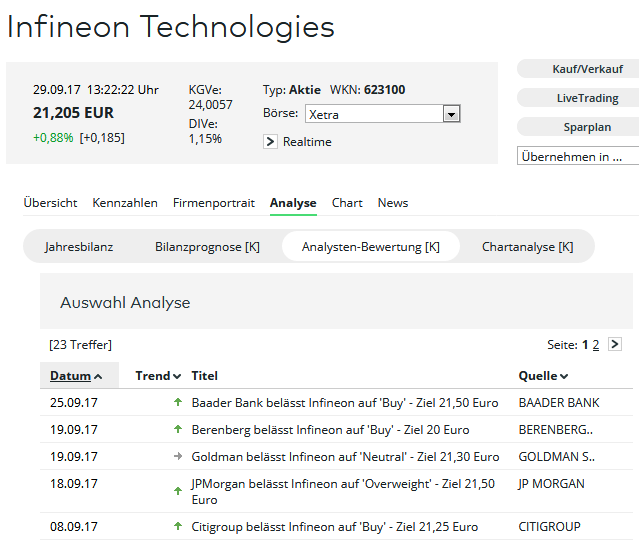This screenshot has height=546, width=639.
Task: Click green trend arrow for JPMorgan row
Action: pos(178,491)
